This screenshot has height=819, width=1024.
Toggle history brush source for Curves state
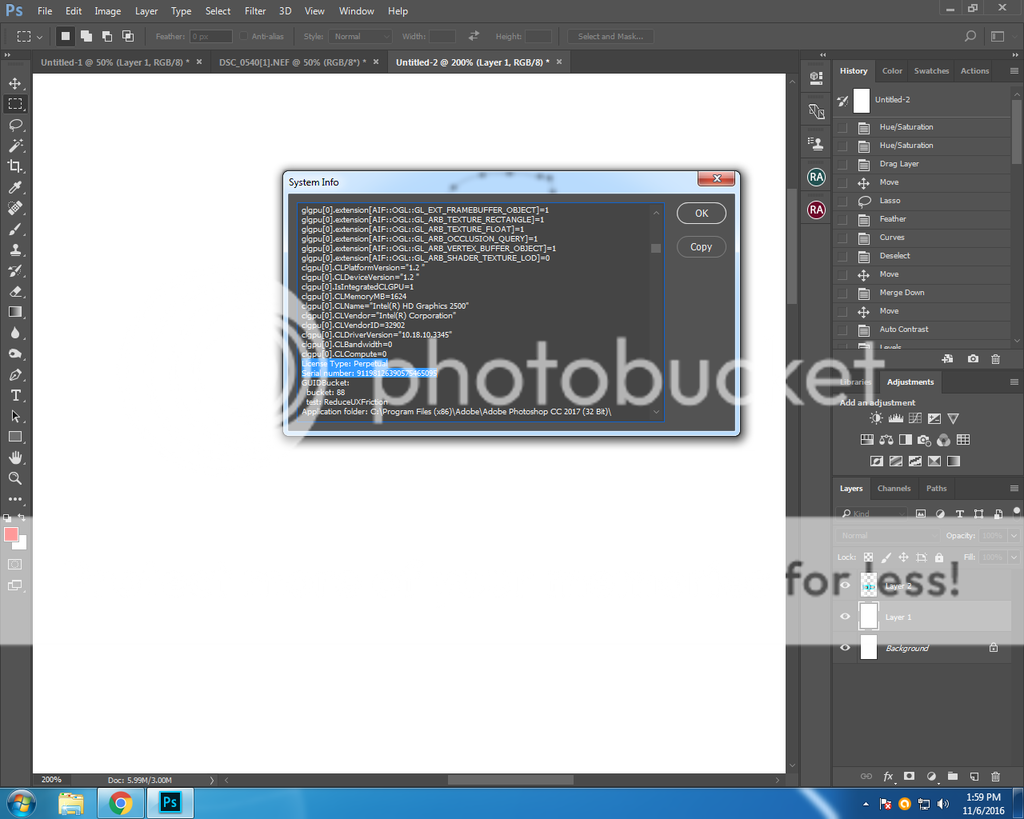coord(843,238)
